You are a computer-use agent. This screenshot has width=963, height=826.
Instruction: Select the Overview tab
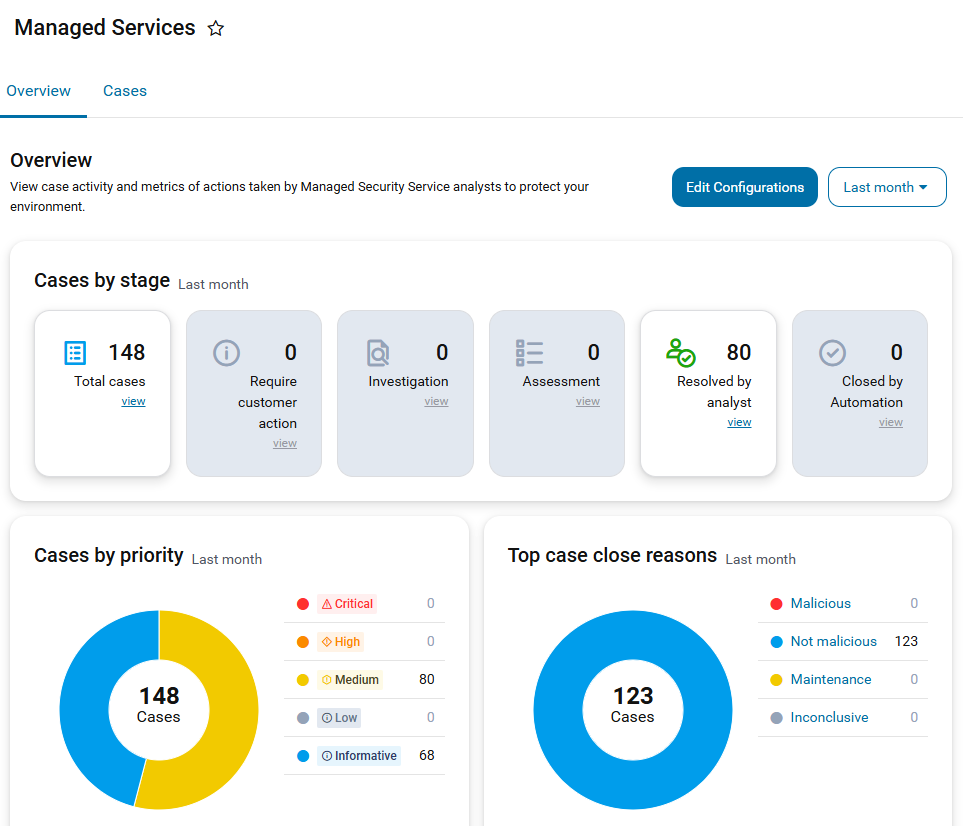(x=39, y=91)
